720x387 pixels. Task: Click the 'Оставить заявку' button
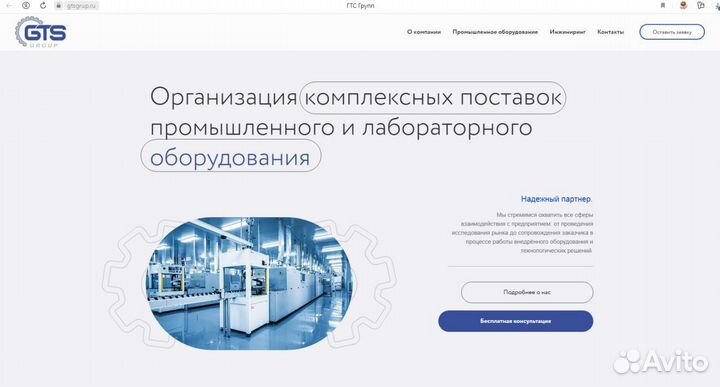(x=672, y=32)
